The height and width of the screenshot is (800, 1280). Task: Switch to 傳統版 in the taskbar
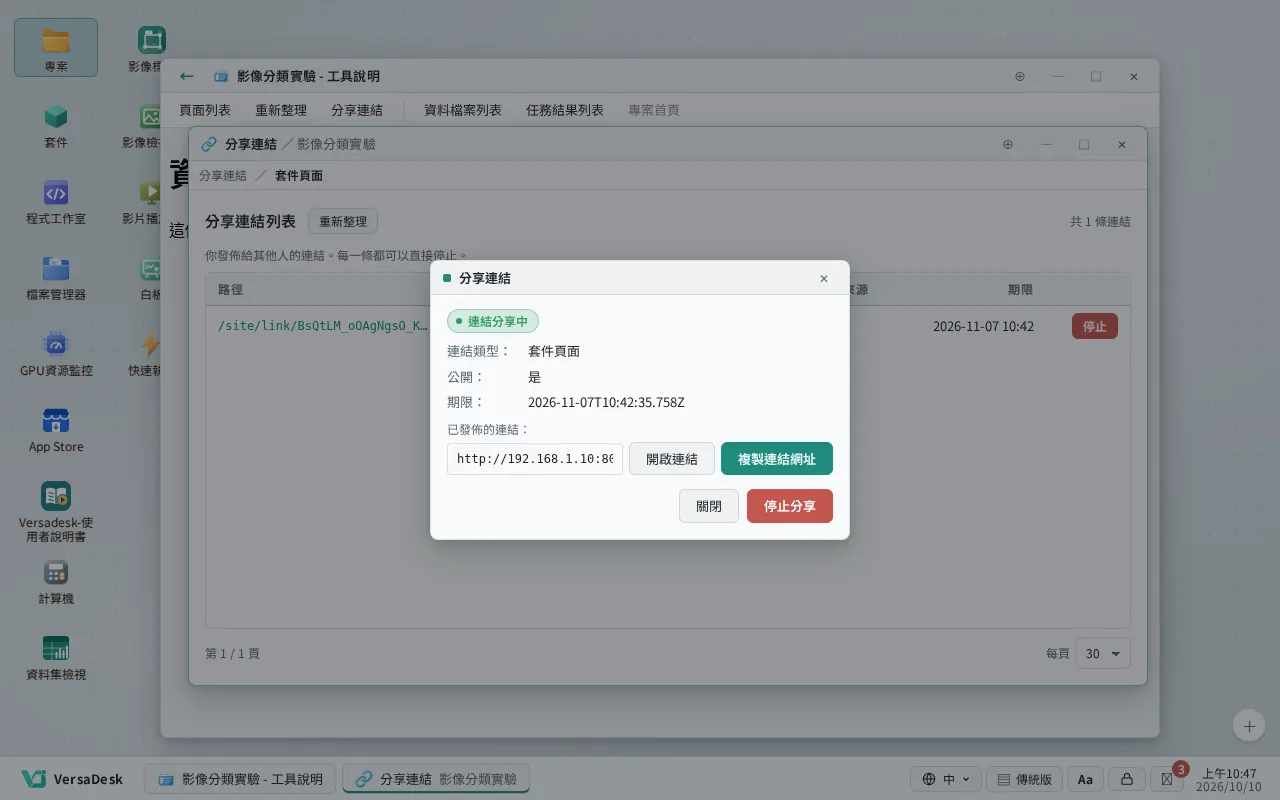coord(1024,779)
